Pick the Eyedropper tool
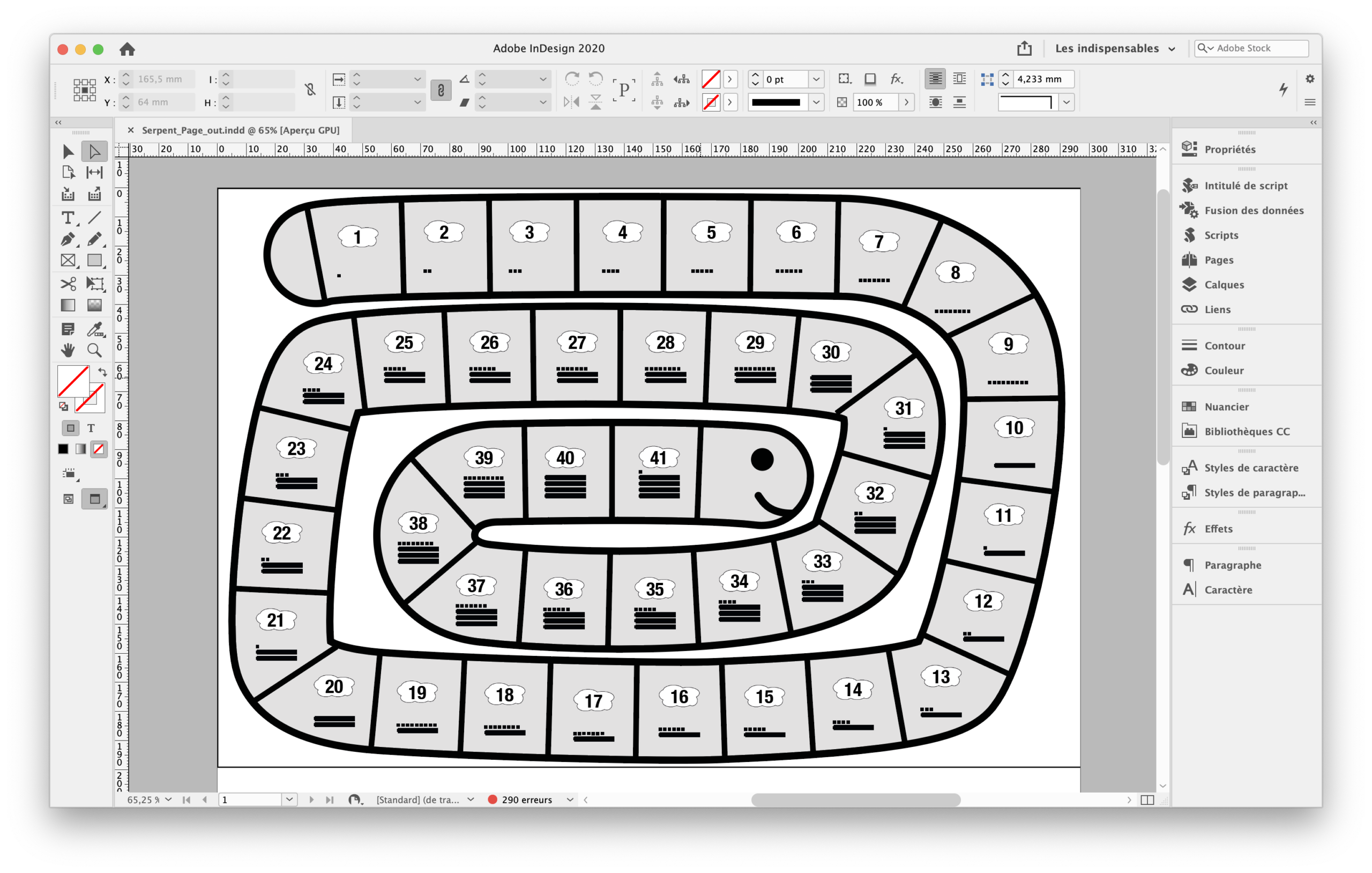Image resolution: width=1372 pixels, height=873 pixels. coord(94,329)
